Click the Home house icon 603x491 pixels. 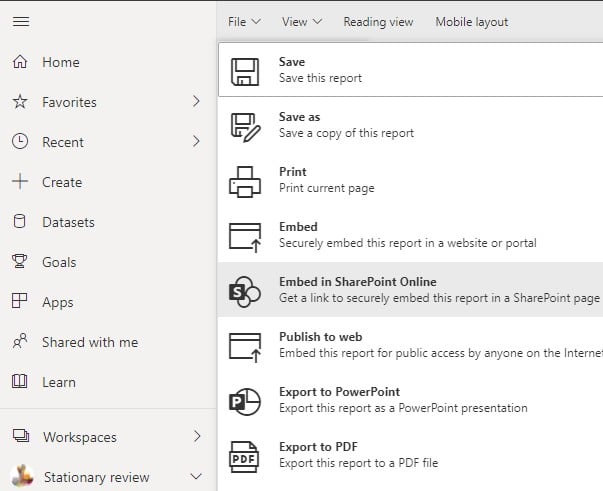click(x=20, y=62)
